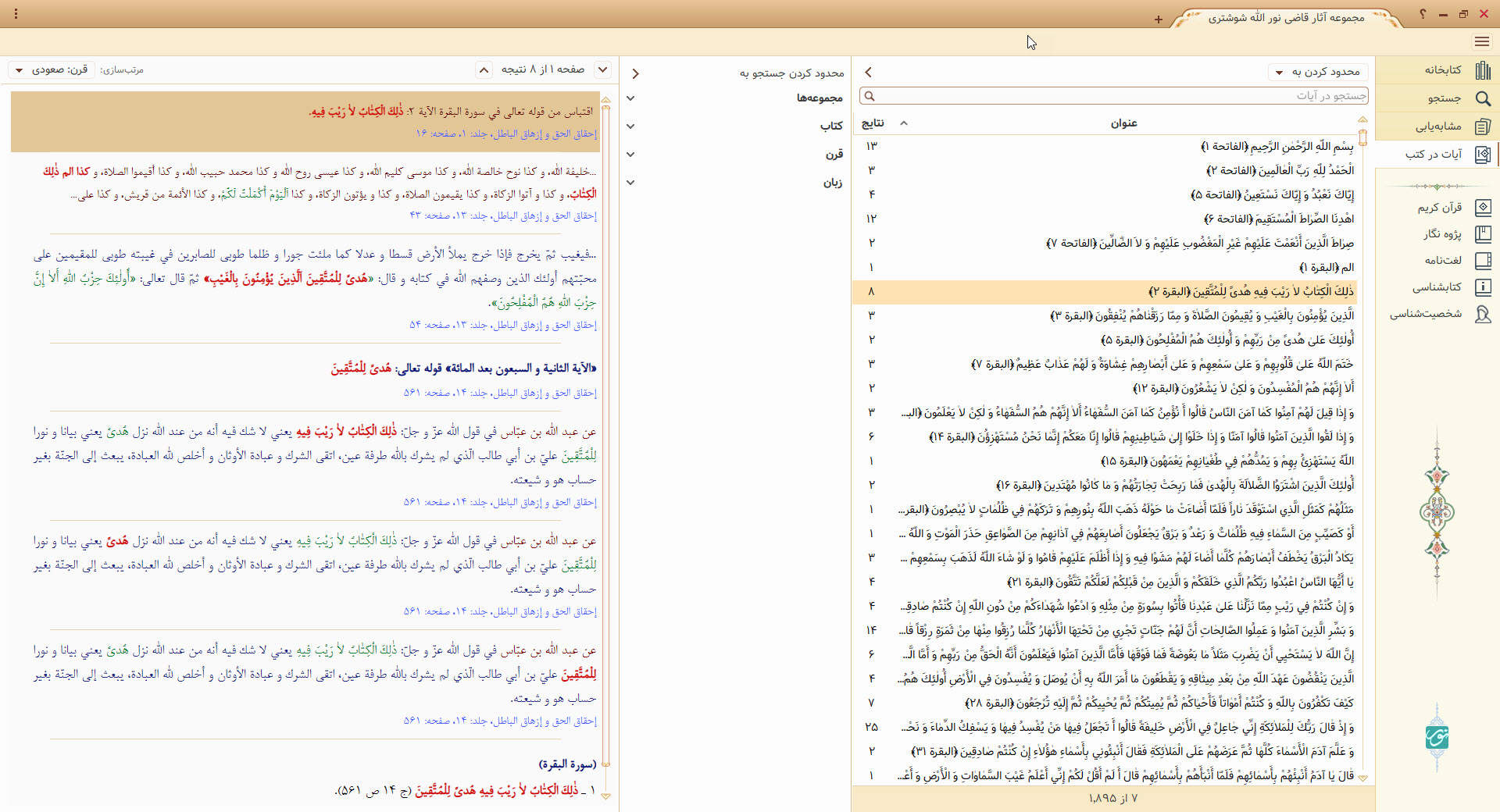Select verse row البقرة ۲۸ كَيْفَ تَكْفُرُونَ
This screenshot has height=812, width=1500.
[x=1104, y=703]
